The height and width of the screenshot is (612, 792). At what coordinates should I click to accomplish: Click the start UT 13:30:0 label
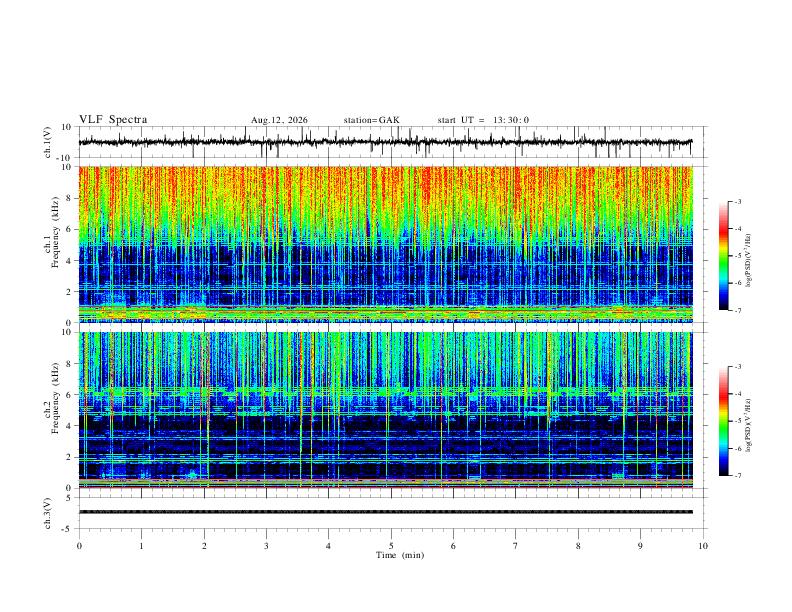[483, 120]
